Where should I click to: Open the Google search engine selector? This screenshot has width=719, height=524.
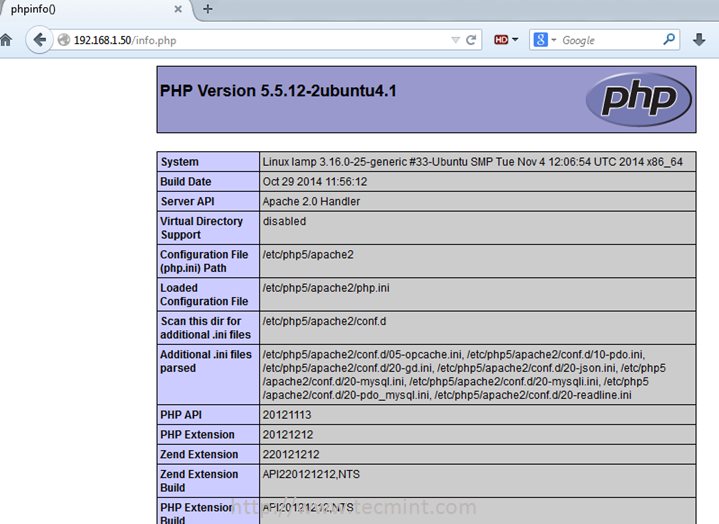544,40
